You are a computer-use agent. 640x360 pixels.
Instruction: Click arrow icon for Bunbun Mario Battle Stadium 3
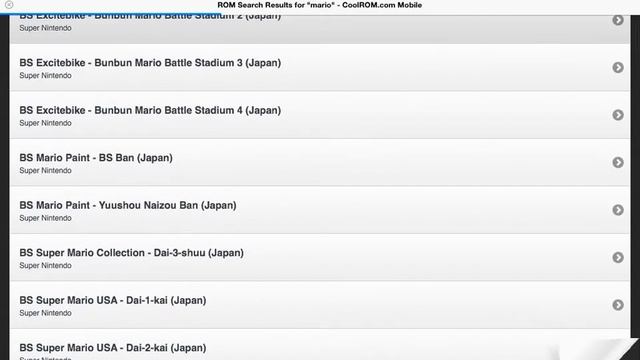618,67
